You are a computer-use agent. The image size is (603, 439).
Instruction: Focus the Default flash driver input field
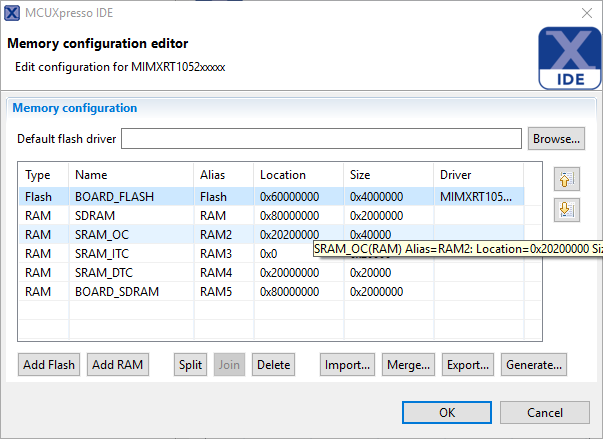321,138
